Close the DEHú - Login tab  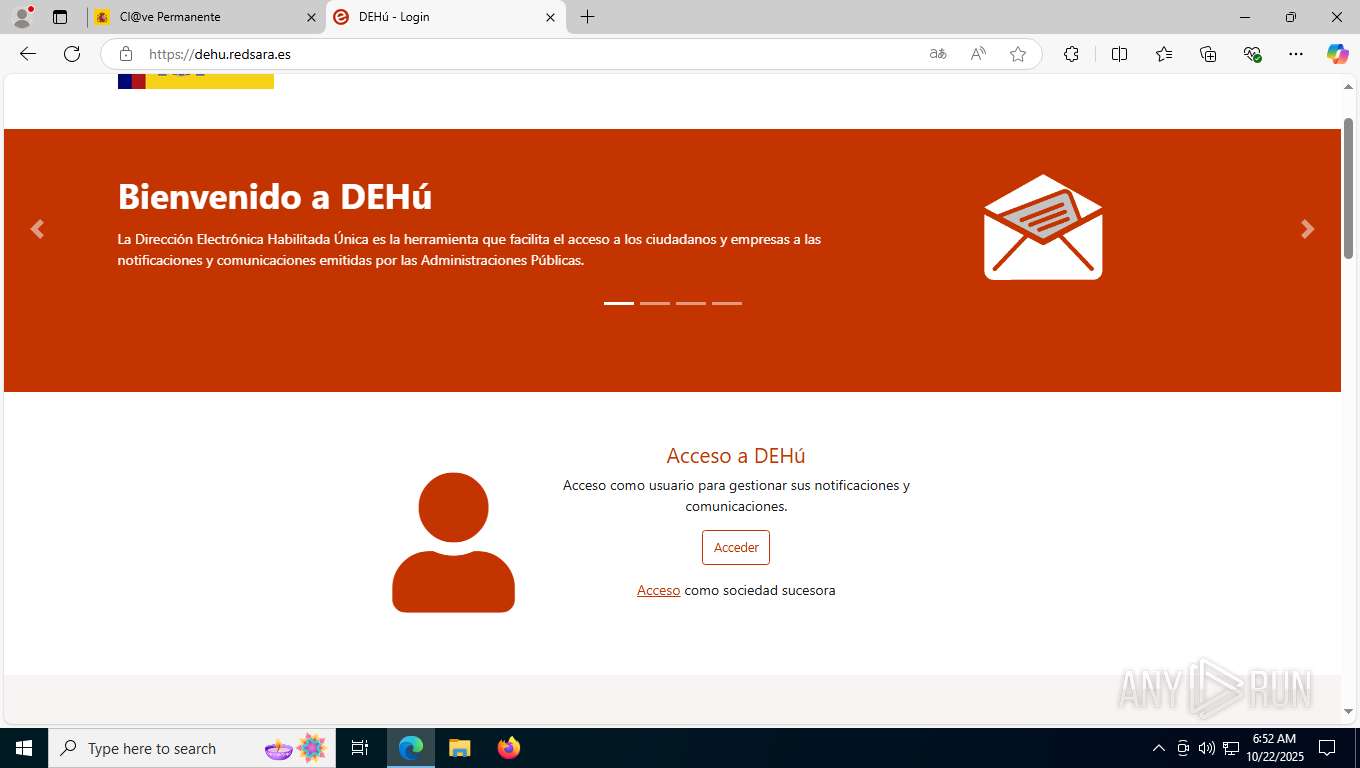550,17
